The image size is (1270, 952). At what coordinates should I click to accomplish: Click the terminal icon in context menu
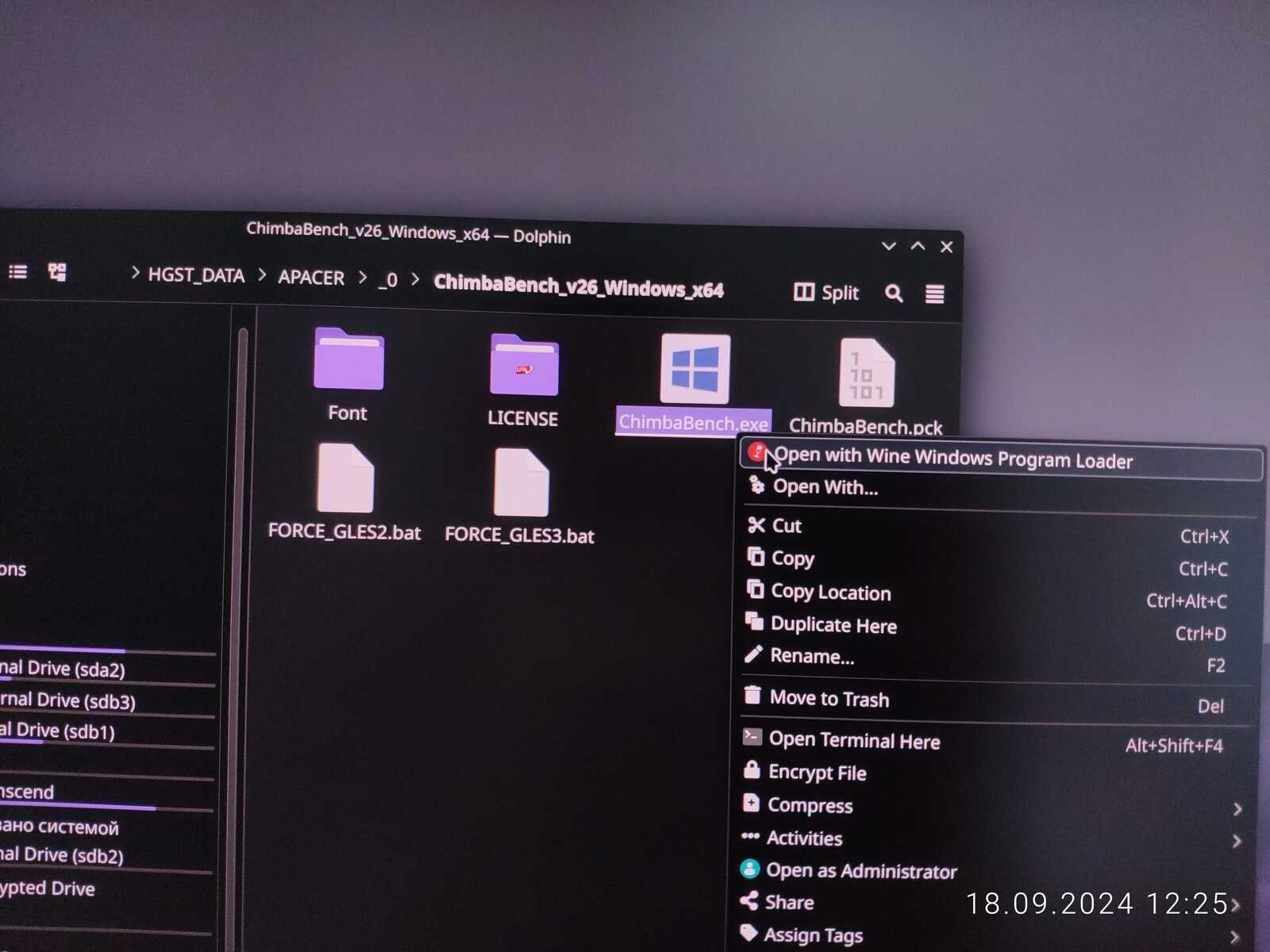click(752, 737)
